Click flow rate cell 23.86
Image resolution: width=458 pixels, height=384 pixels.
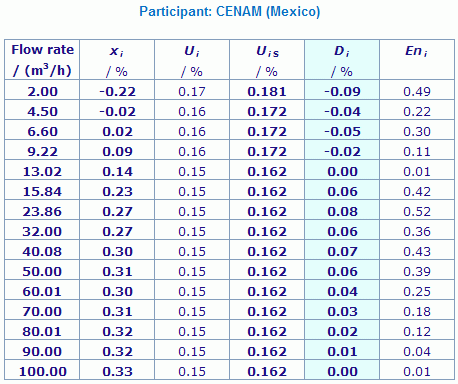pyautogui.click(x=42, y=211)
